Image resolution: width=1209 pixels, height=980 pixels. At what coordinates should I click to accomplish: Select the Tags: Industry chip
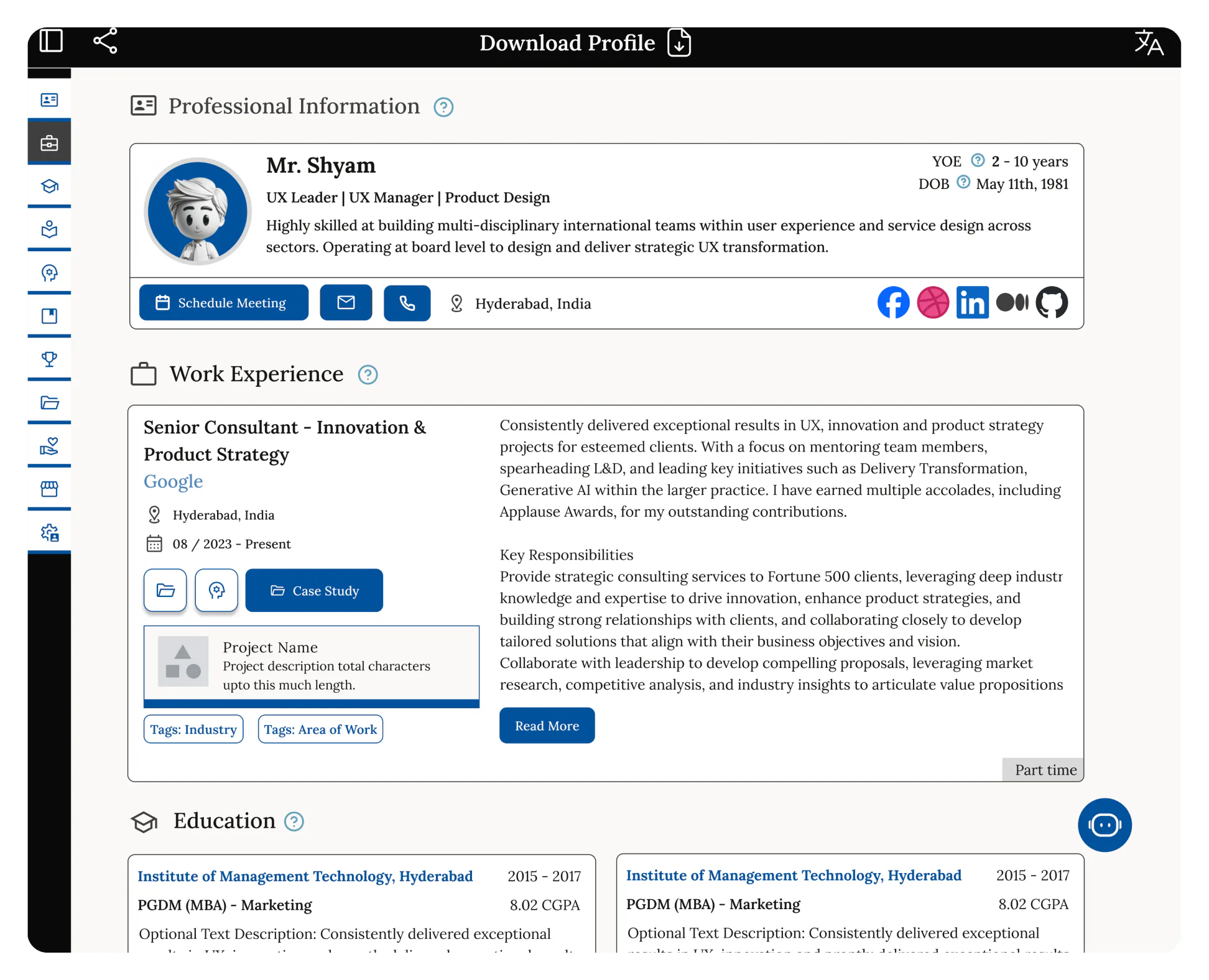193,729
